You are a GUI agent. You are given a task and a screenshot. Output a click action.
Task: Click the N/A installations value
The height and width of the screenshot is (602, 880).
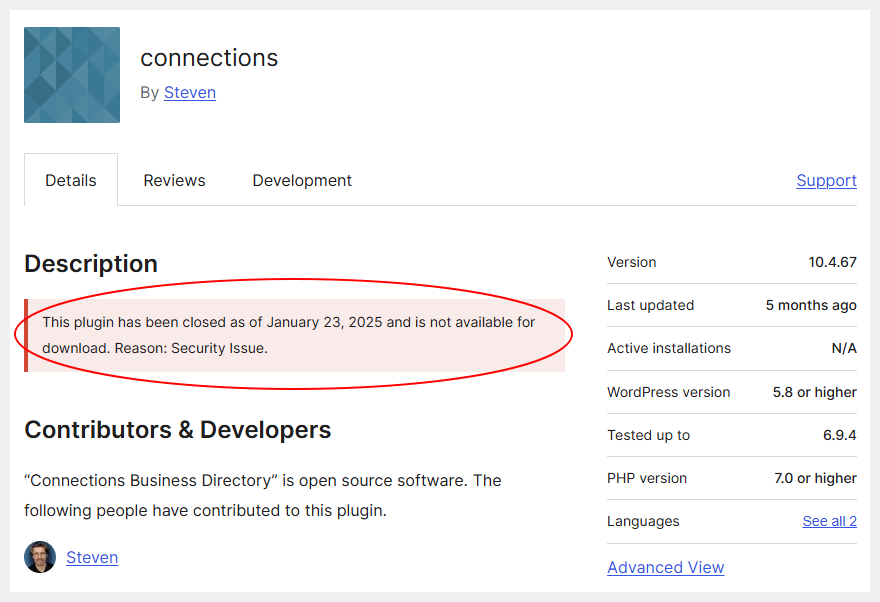(x=844, y=348)
